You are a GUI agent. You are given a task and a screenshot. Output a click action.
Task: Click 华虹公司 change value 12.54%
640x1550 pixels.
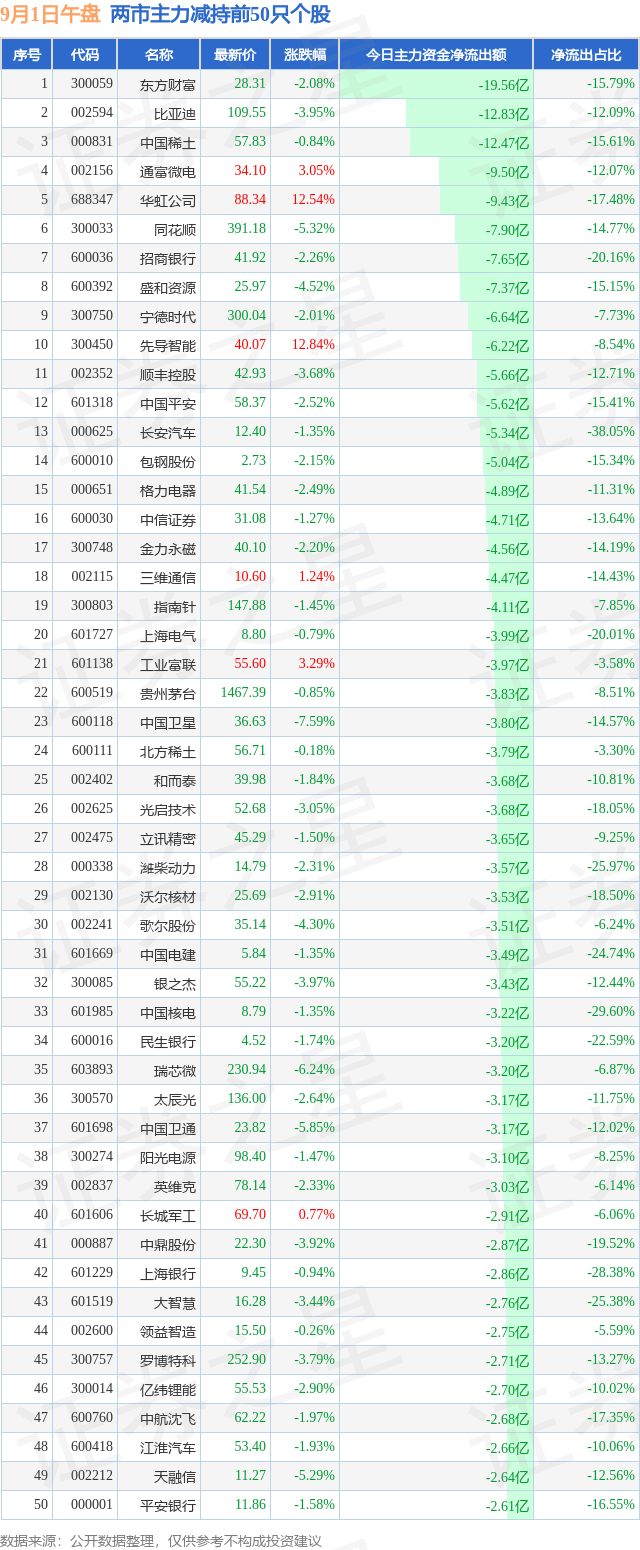pyautogui.click(x=313, y=200)
